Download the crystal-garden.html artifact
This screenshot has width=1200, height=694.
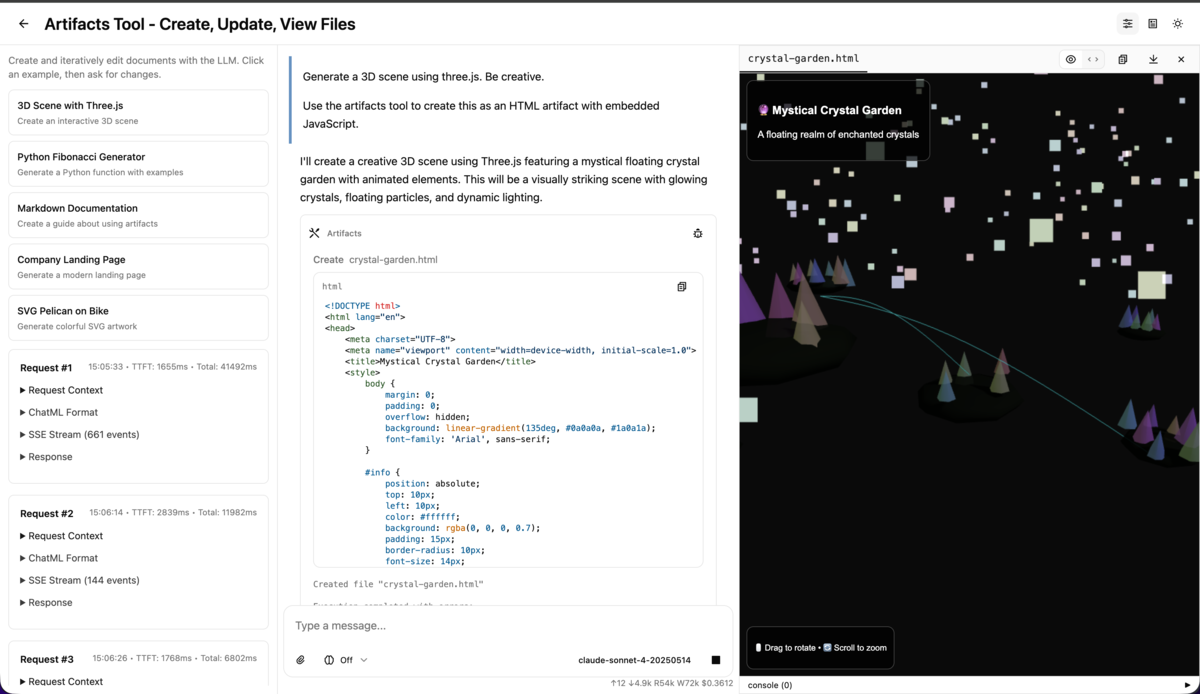(1153, 59)
